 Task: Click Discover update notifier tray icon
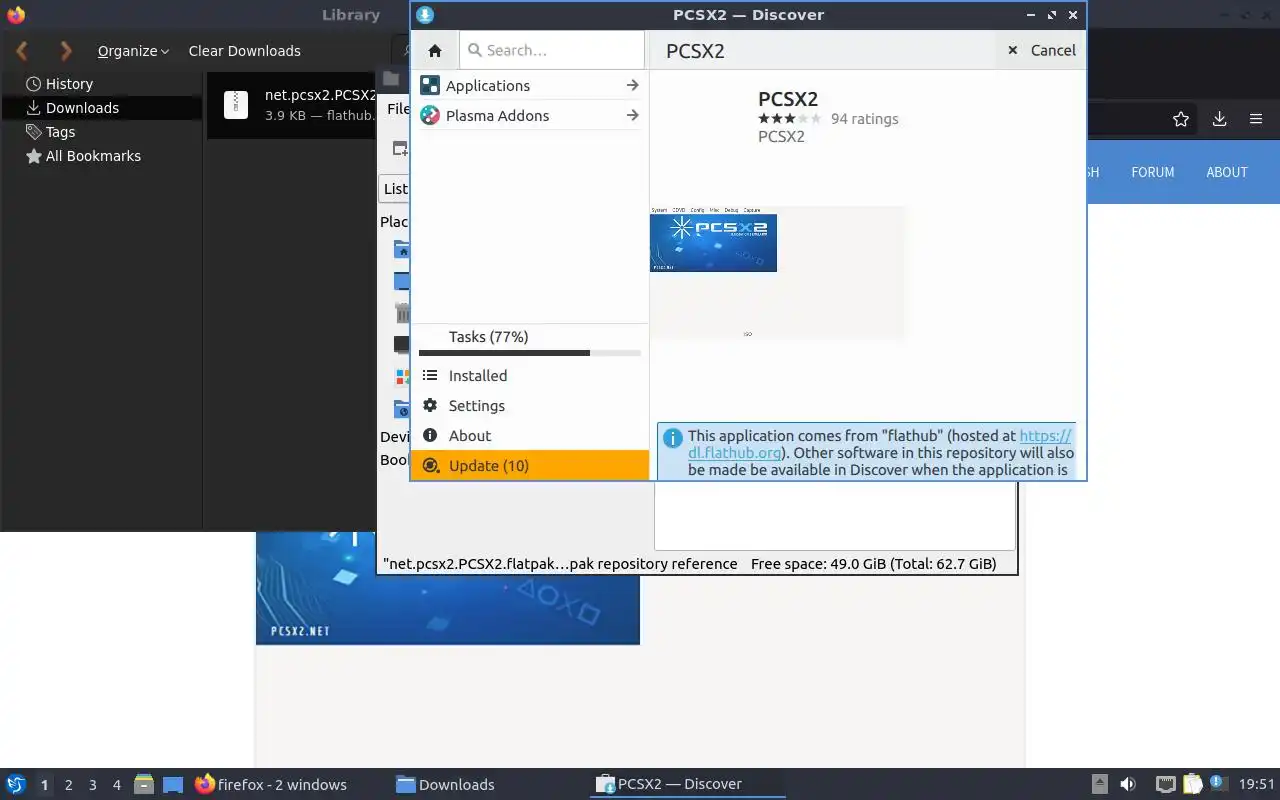pyautogui.click(x=1218, y=784)
